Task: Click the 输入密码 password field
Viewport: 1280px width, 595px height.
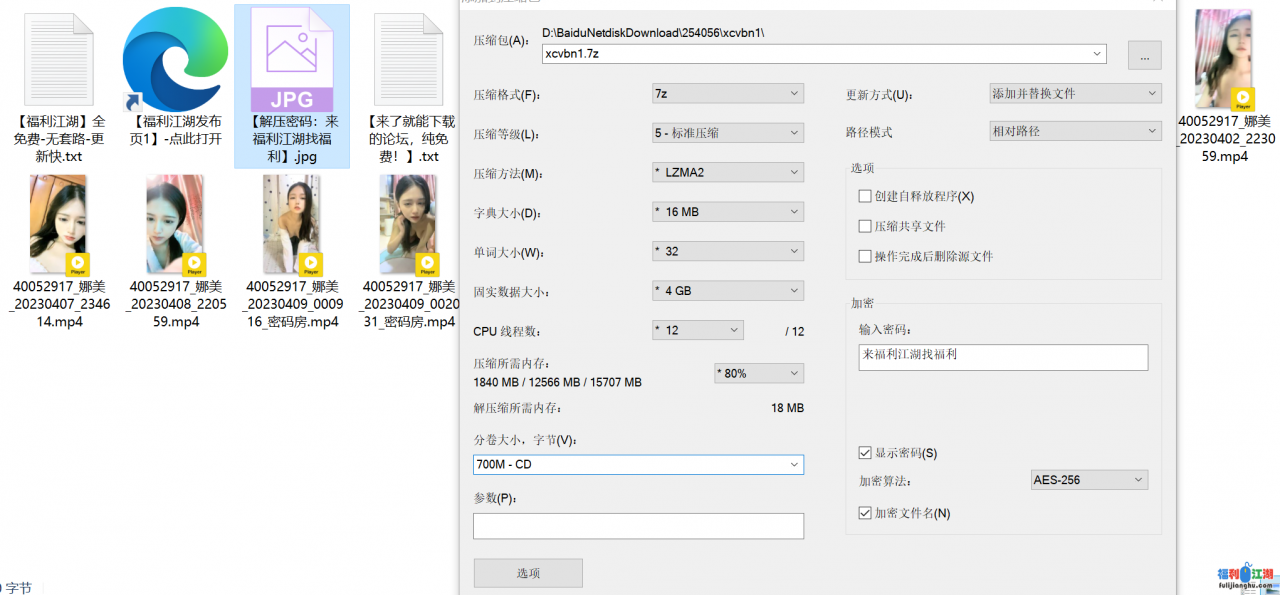Action: [x=1003, y=357]
